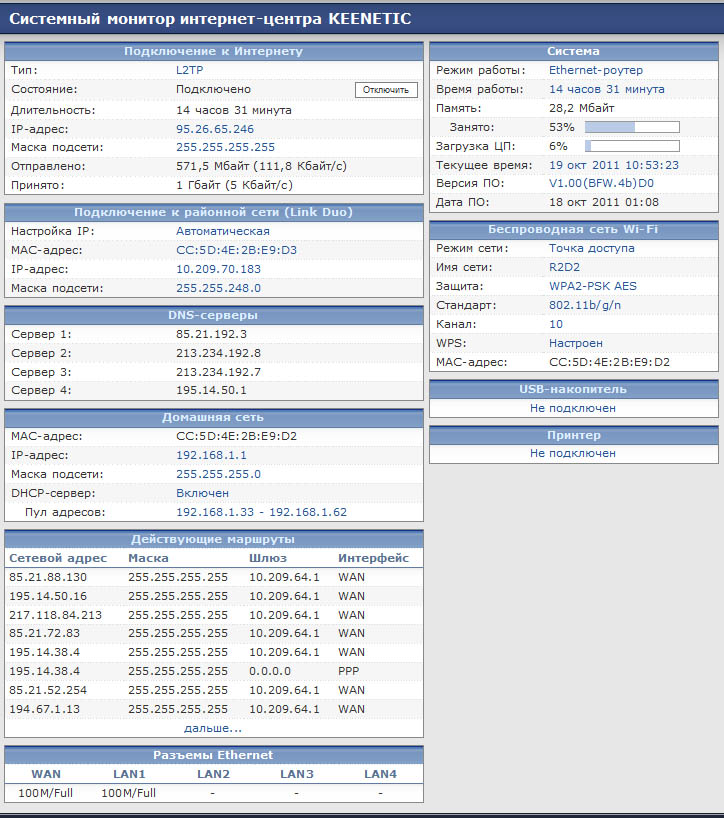Click the 192.168.1.33 - 192.168.1.62 address pool link

[x=261, y=512]
